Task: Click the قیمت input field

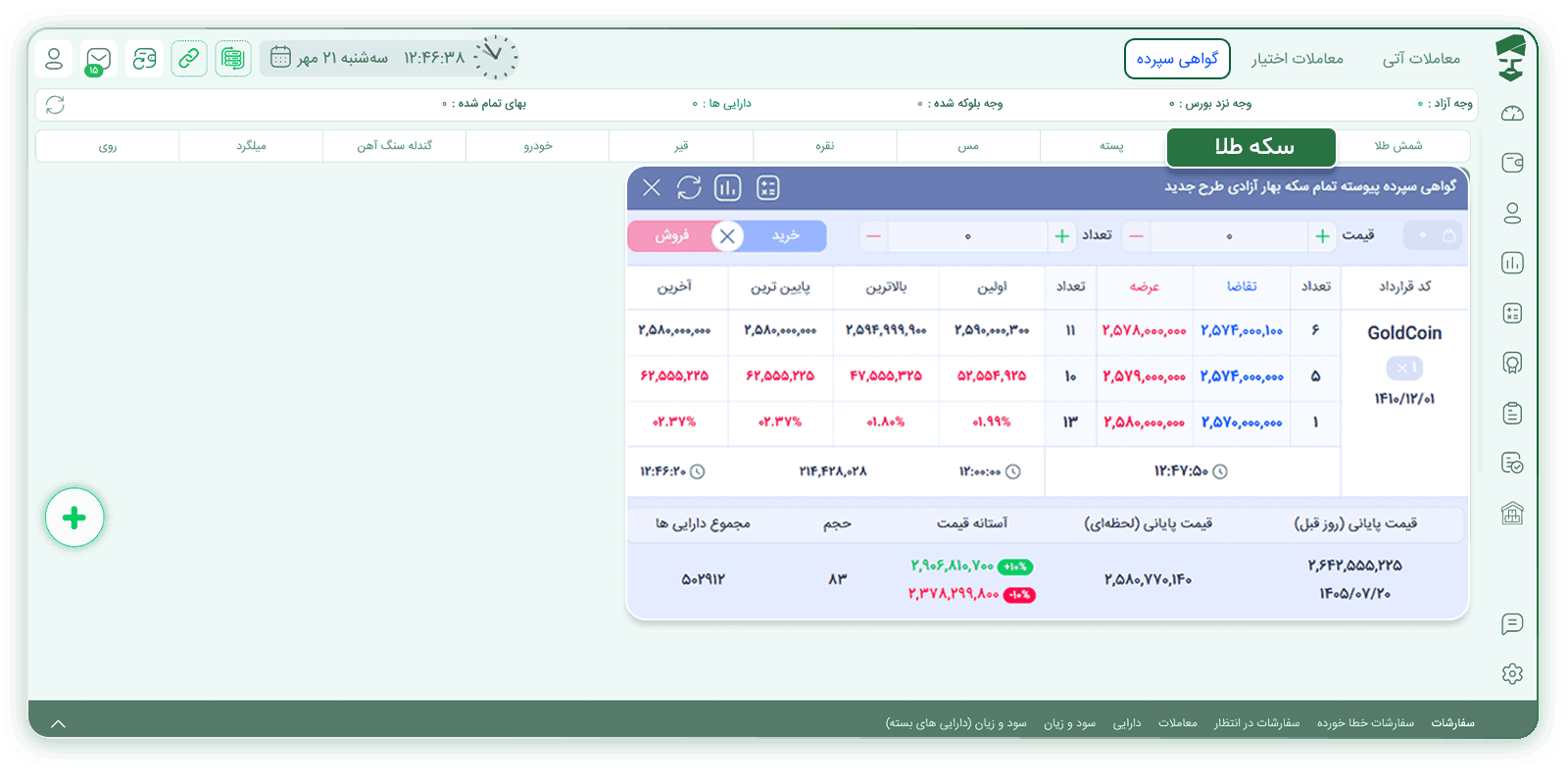Action: pos(1229,236)
